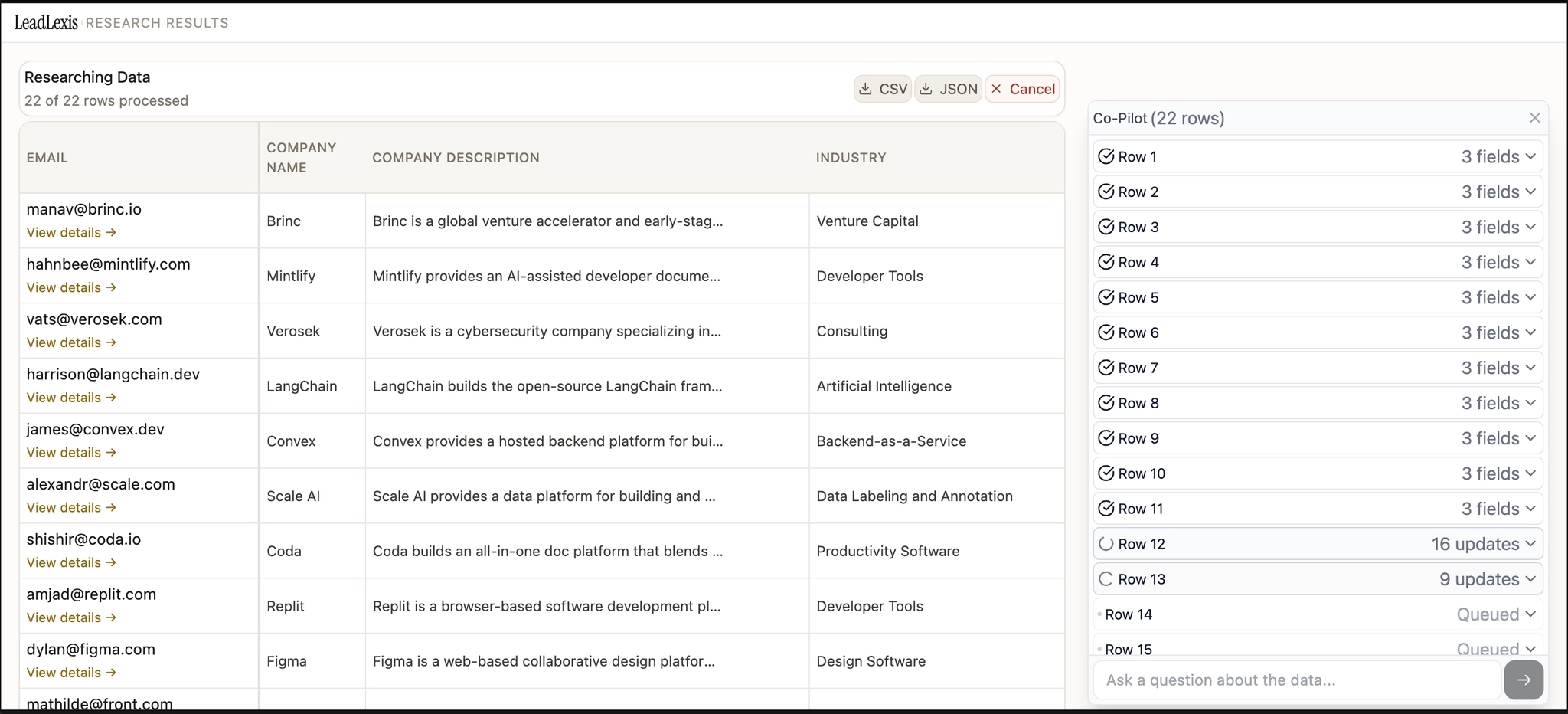Click the Row 10 completed check icon

coord(1106,473)
